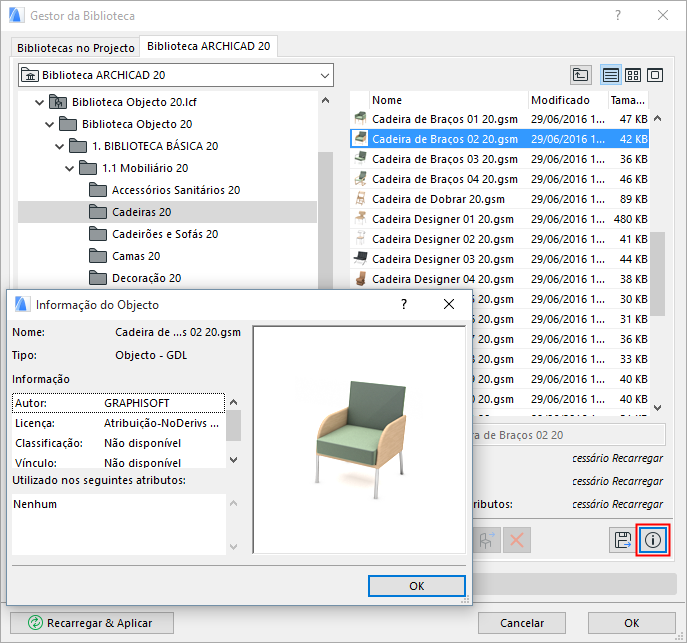Click the Cadeira Designer 03 20.gsm chair icon
Viewport: 687px width, 643px height.
click(360, 258)
